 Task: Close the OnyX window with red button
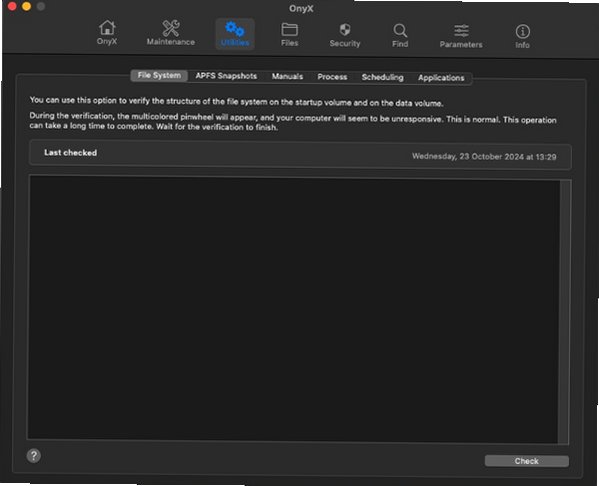point(12,6)
